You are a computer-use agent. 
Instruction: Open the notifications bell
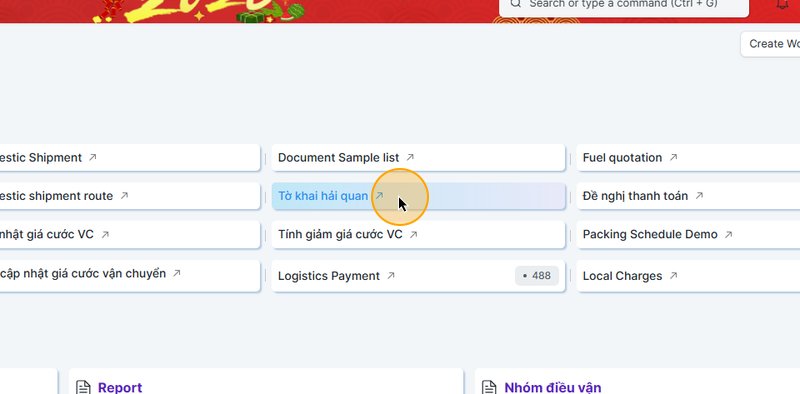(x=782, y=4)
